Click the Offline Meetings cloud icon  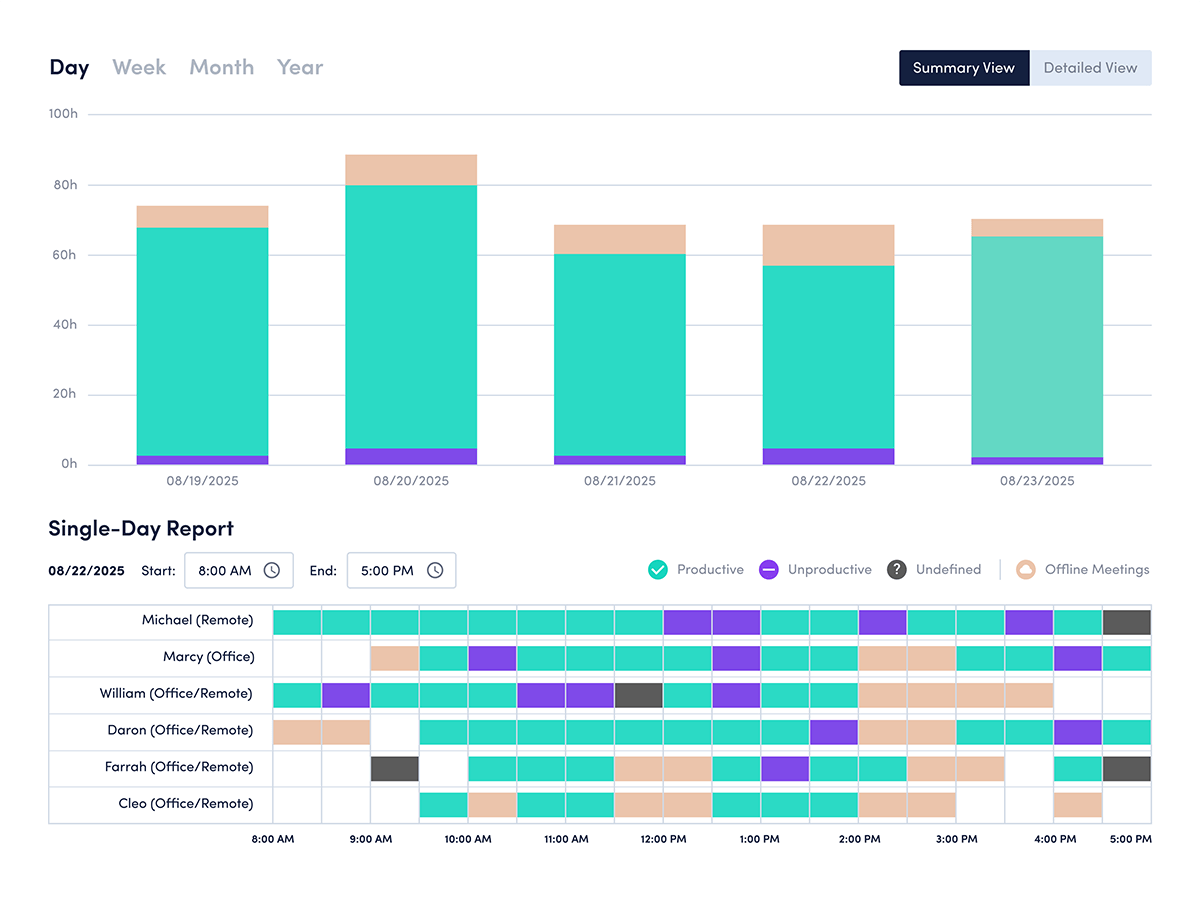[x=1025, y=570]
